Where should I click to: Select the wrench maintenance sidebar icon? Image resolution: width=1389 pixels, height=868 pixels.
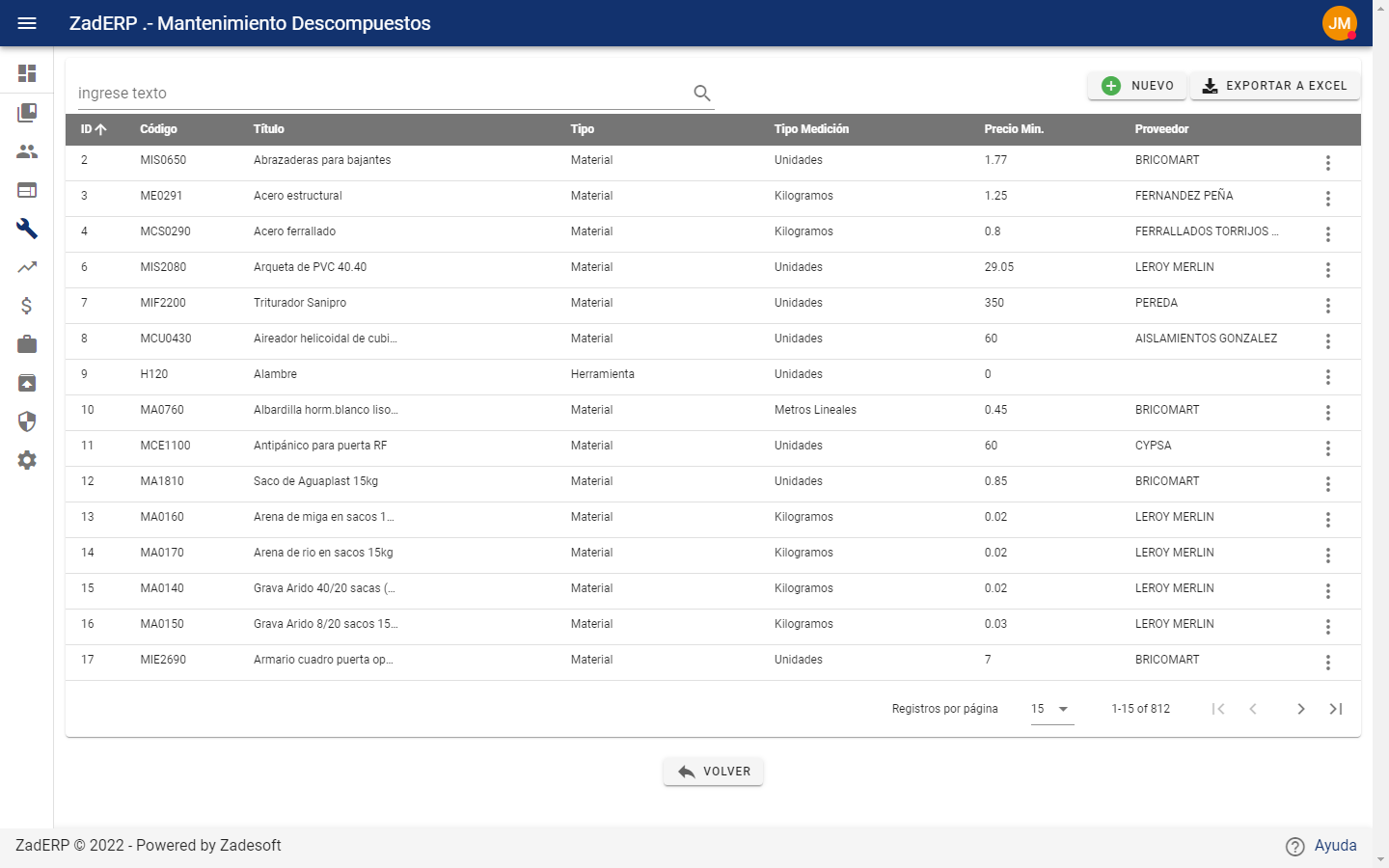coord(27,229)
